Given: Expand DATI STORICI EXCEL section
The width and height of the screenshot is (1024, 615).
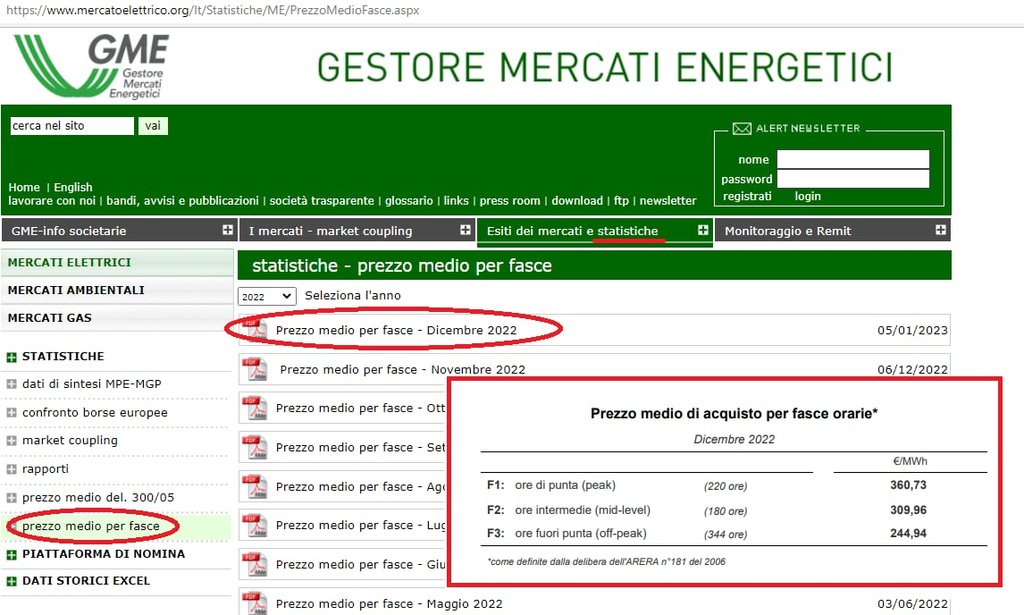Looking at the screenshot, I should pyautogui.click(x=11, y=582).
